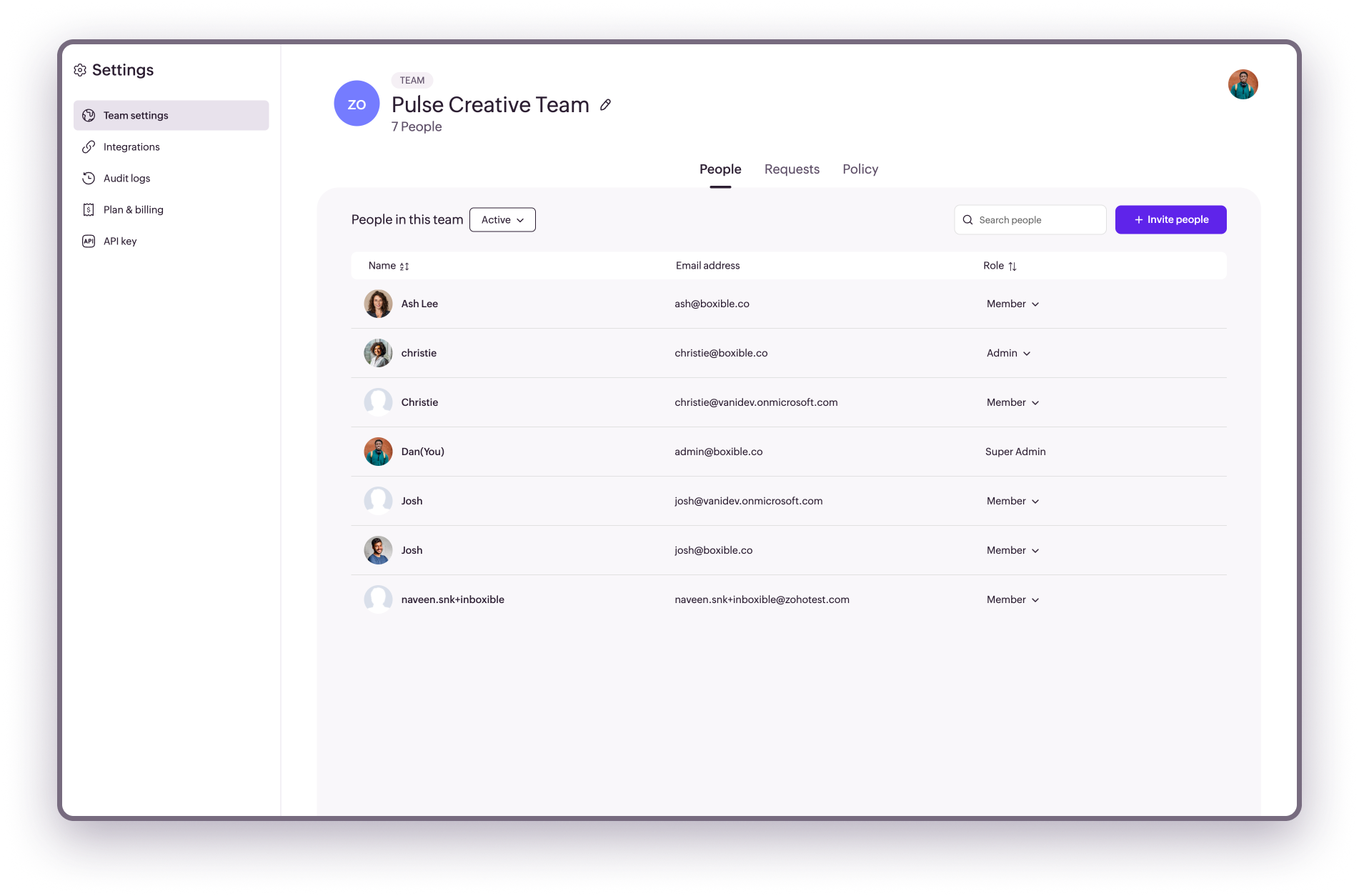This screenshot has height=896, width=1359.
Task: Open the profile avatar at top right
Action: click(1243, 84)
